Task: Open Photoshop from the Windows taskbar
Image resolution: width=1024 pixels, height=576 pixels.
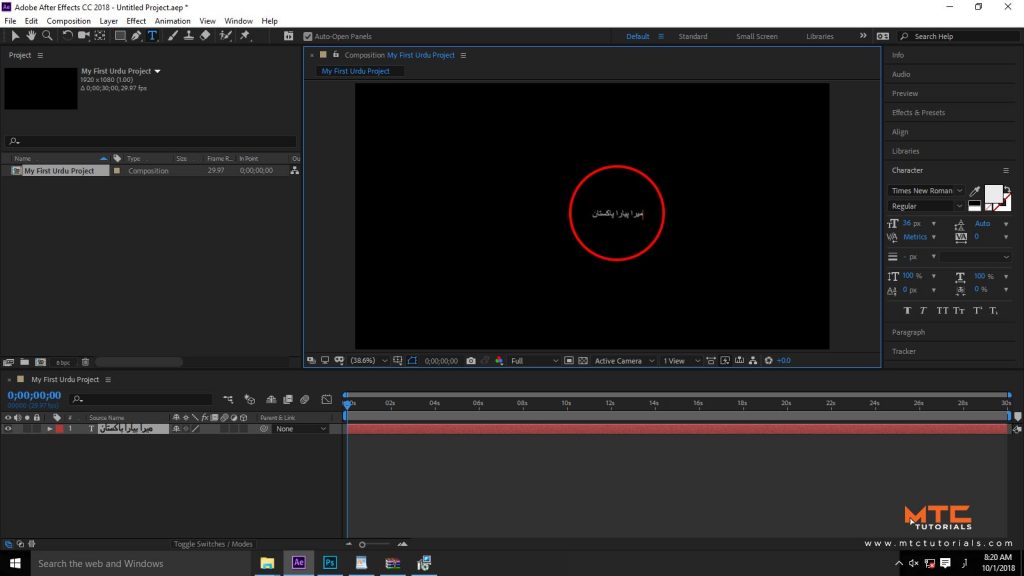Action: point(330,563)
